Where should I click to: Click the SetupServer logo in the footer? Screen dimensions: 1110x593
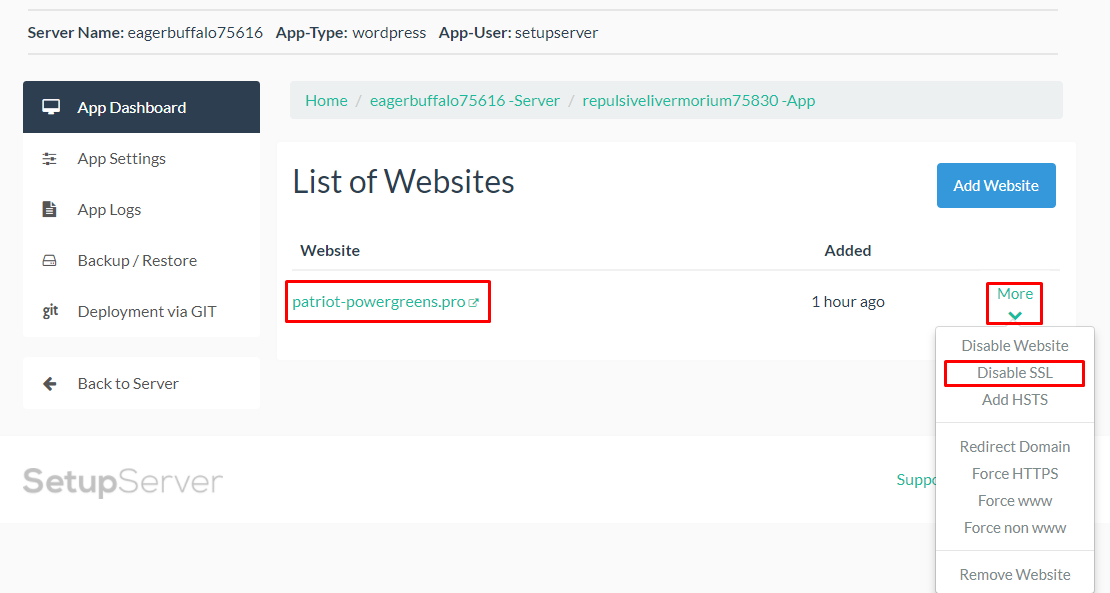123,479
